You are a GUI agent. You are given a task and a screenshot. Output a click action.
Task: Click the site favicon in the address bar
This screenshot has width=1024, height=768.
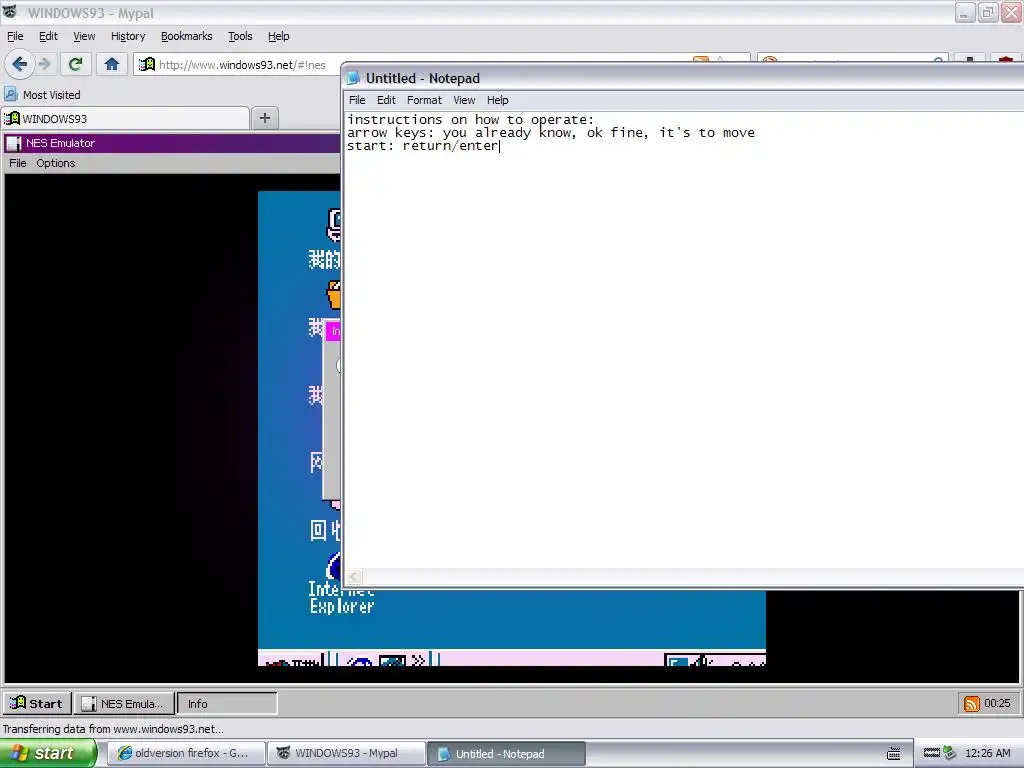147,64
